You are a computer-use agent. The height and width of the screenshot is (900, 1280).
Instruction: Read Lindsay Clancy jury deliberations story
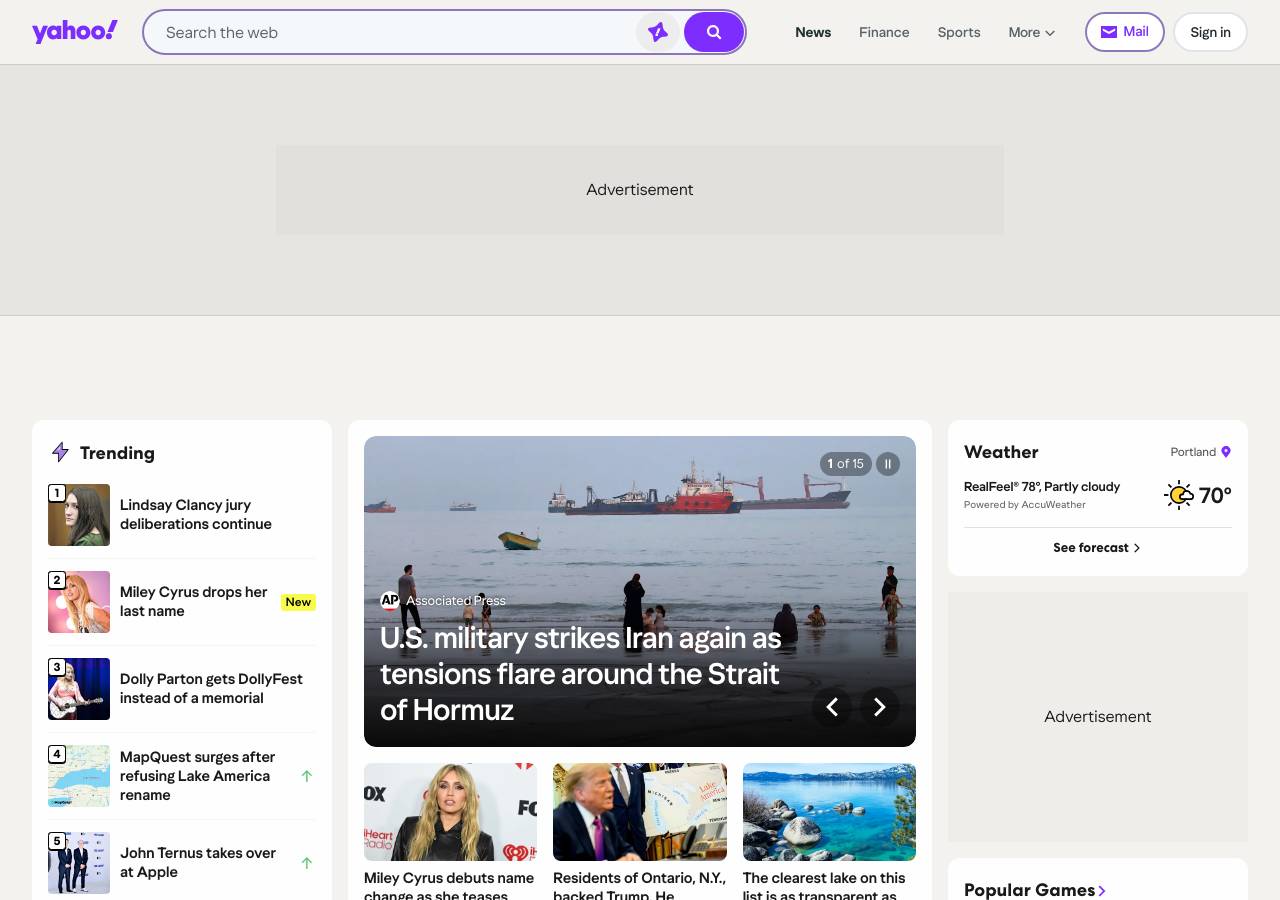tap(196, 515)
